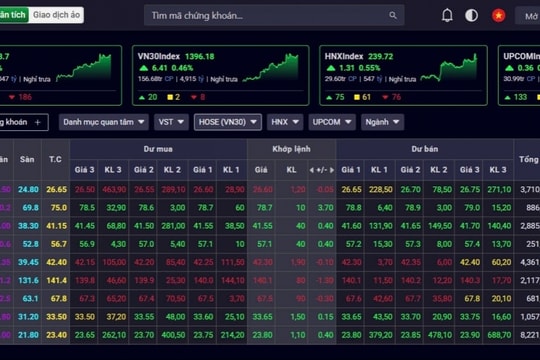Click the HNX decliners count 76
This screenshot has height=360, width=540.
[396, 97]
